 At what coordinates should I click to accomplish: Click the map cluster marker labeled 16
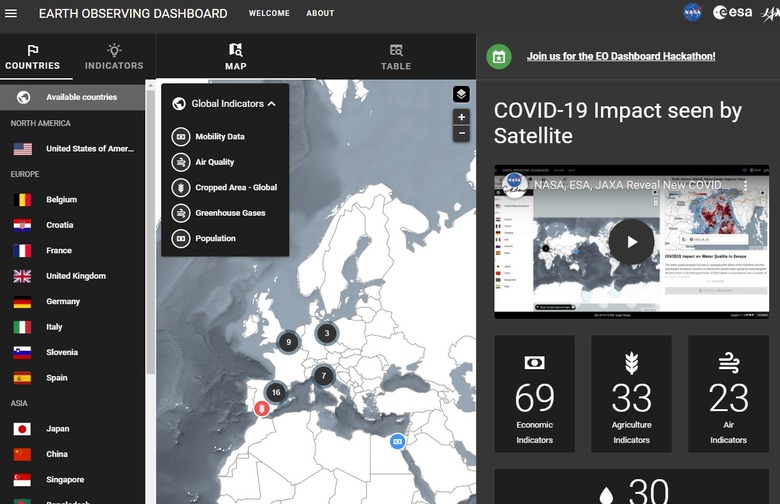tap(275, 392)
